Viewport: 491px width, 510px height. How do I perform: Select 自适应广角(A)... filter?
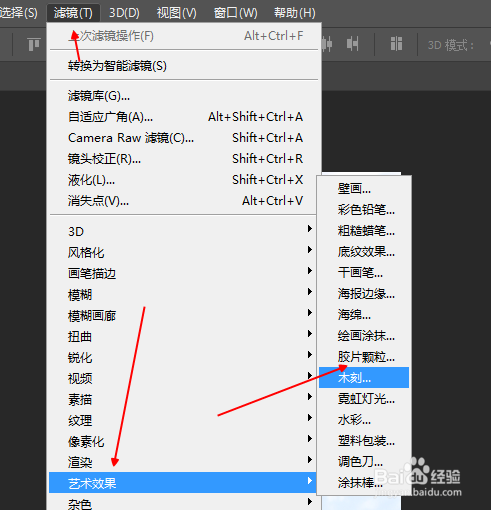[x=183, y=117]
